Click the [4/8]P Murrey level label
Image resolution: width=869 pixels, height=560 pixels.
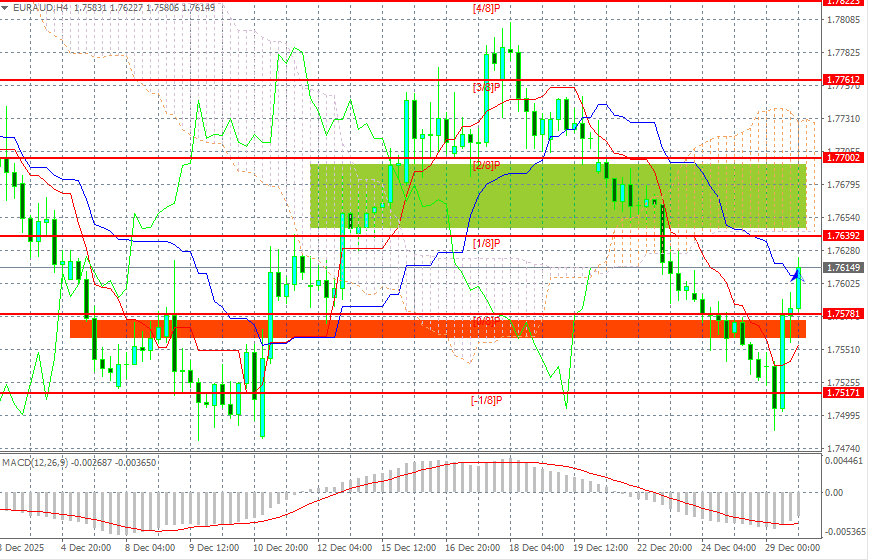[x=487, y=8]
